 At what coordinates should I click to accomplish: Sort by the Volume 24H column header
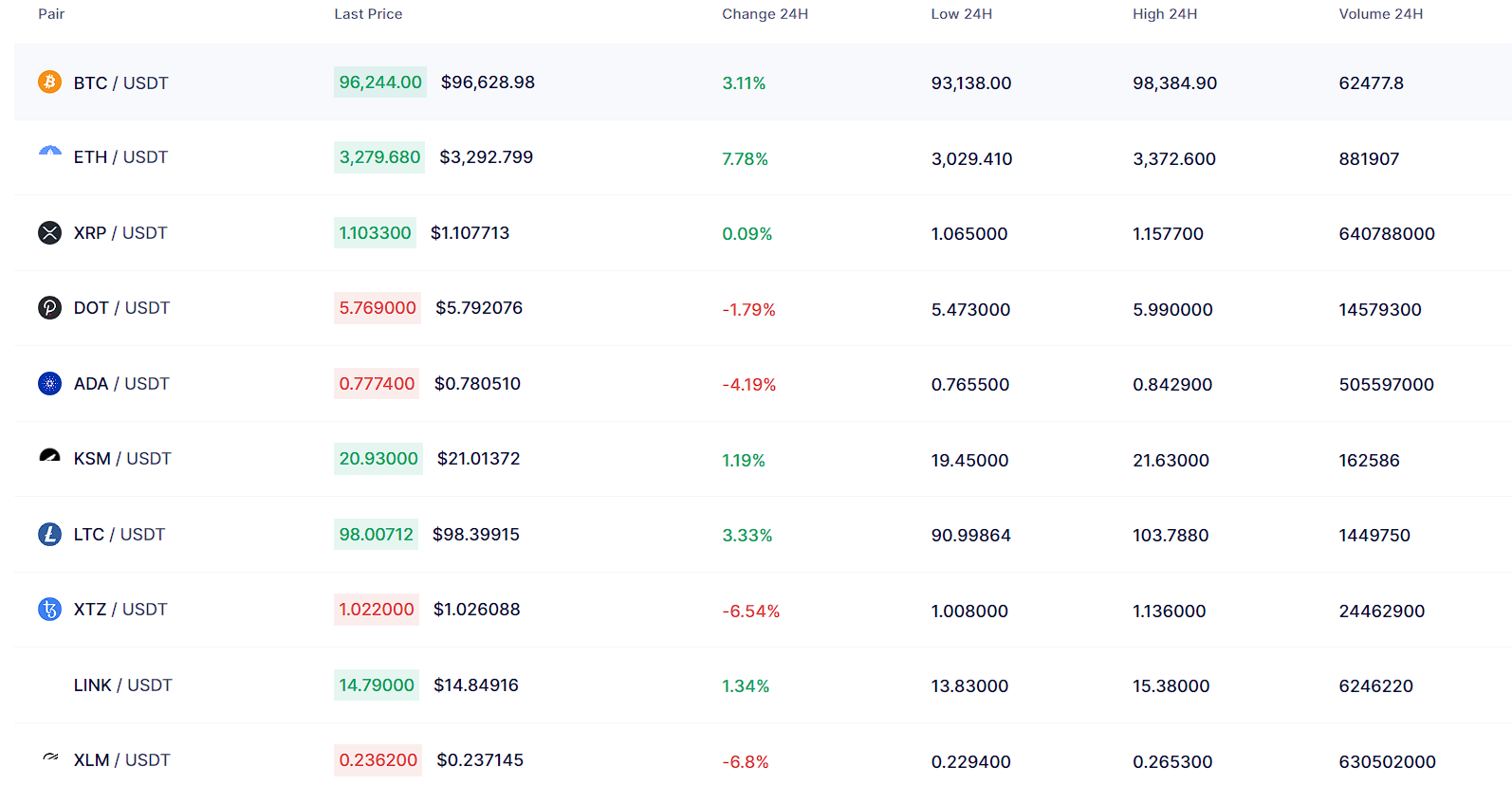coord(1380,14)
